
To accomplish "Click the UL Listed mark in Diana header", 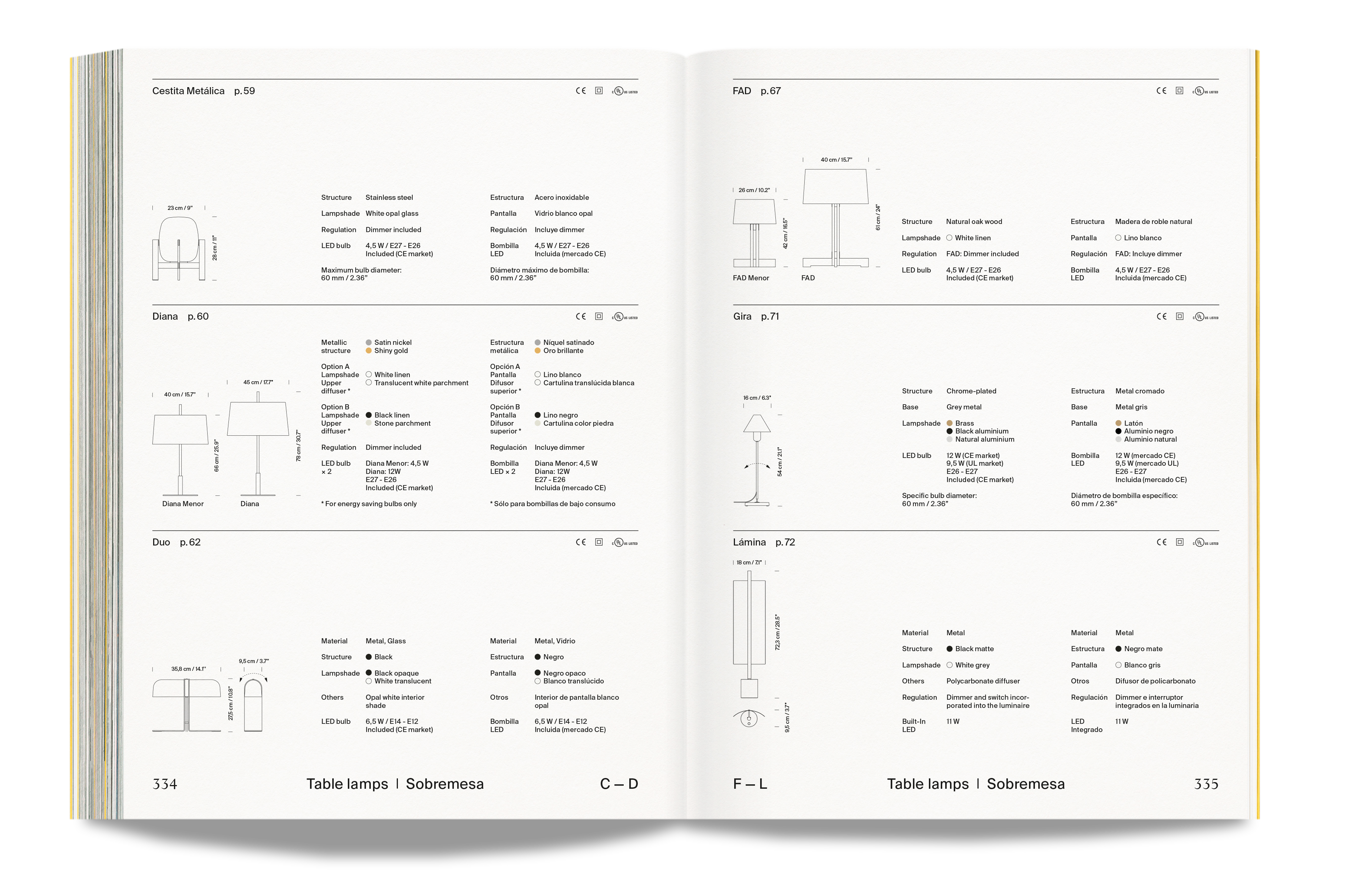I will click(x=625, y=317).
